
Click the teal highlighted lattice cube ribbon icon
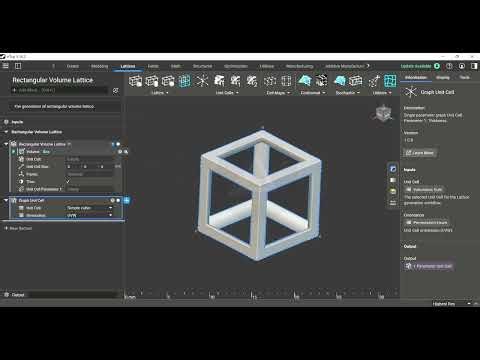tap(184, 81)
